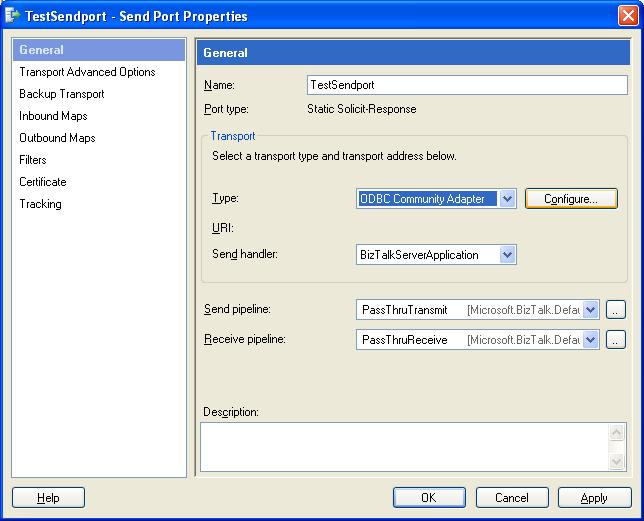Confirm with the OK button
The image size is (644, 521).
pos(429,498)
